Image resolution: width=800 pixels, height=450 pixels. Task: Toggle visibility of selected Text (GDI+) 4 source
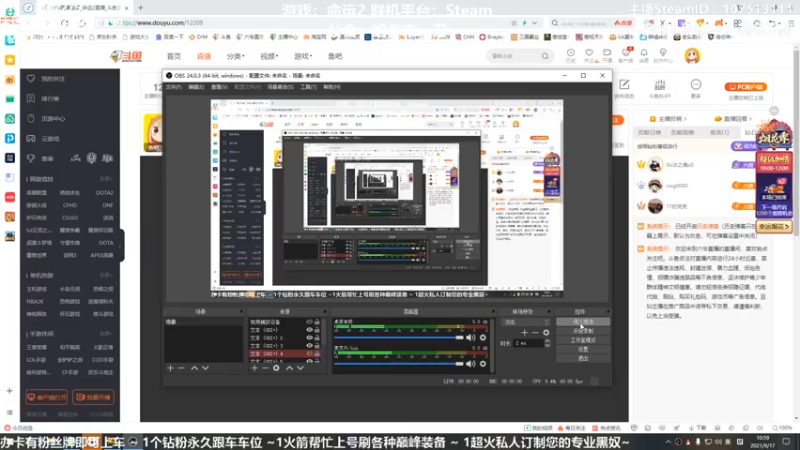(309, 354)
